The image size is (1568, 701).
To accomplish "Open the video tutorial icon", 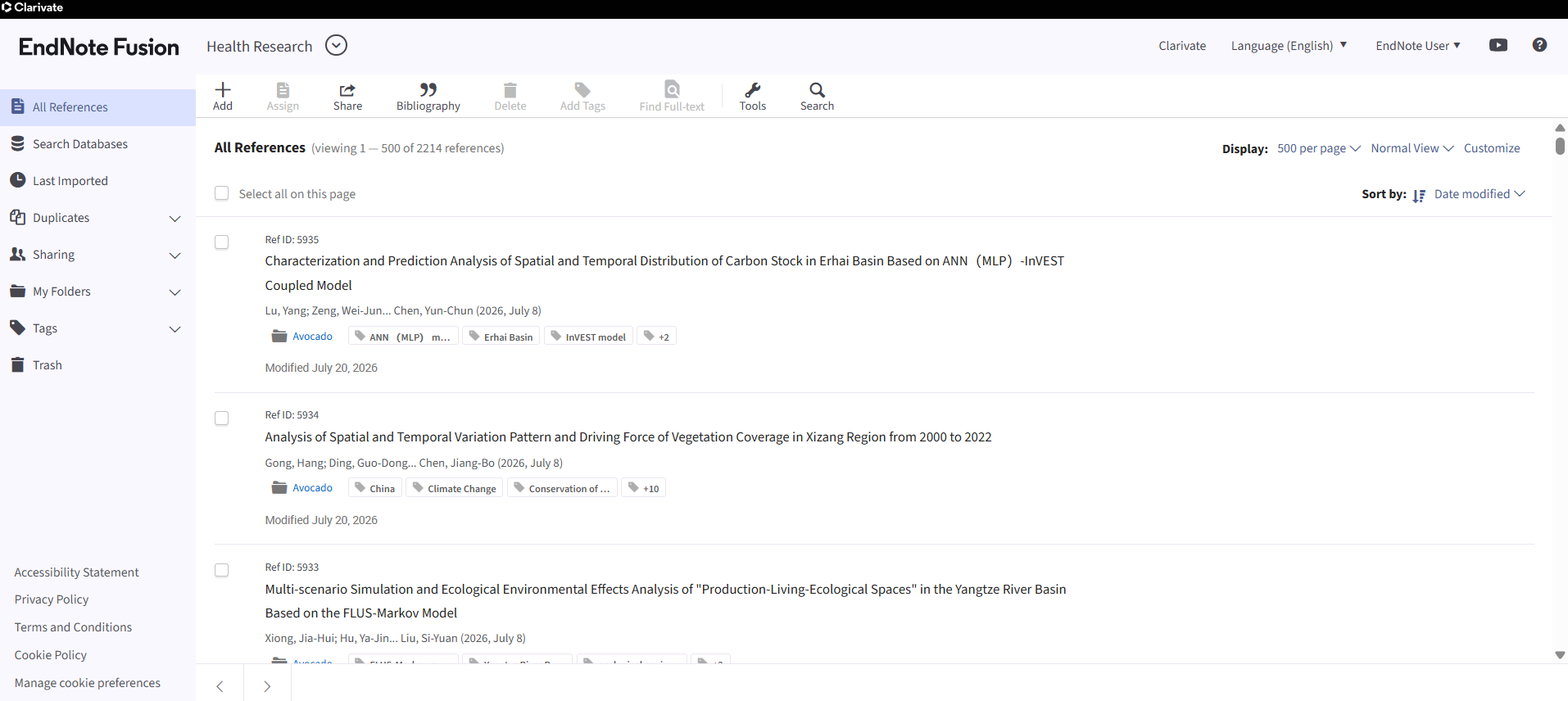I will 1498,45.
